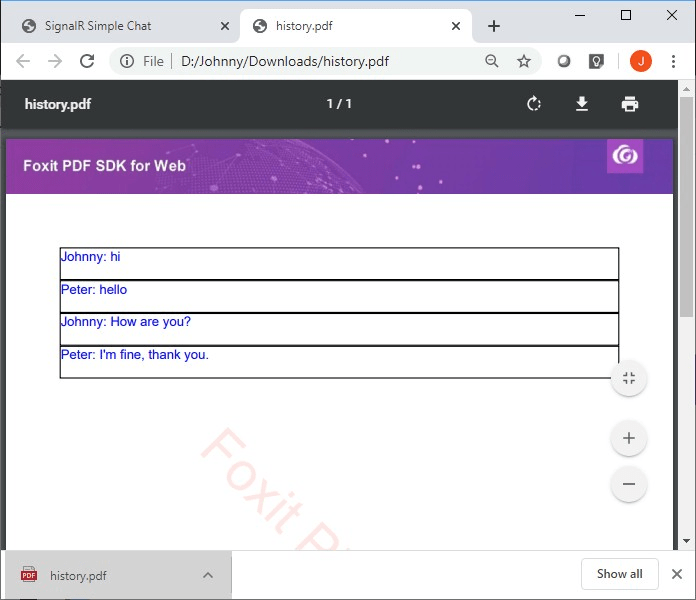Open a new browser tab

pos(494,26)
